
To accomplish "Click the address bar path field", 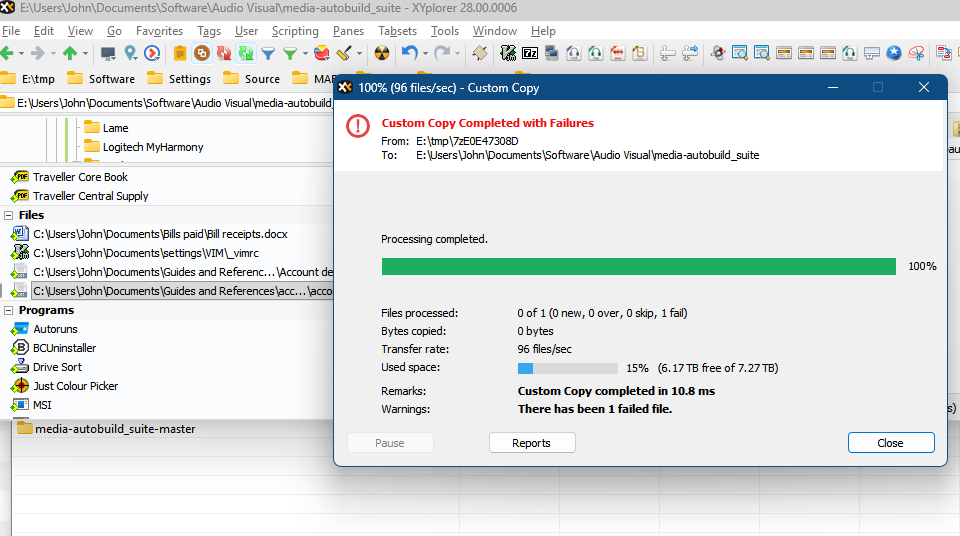I will 167,103.
